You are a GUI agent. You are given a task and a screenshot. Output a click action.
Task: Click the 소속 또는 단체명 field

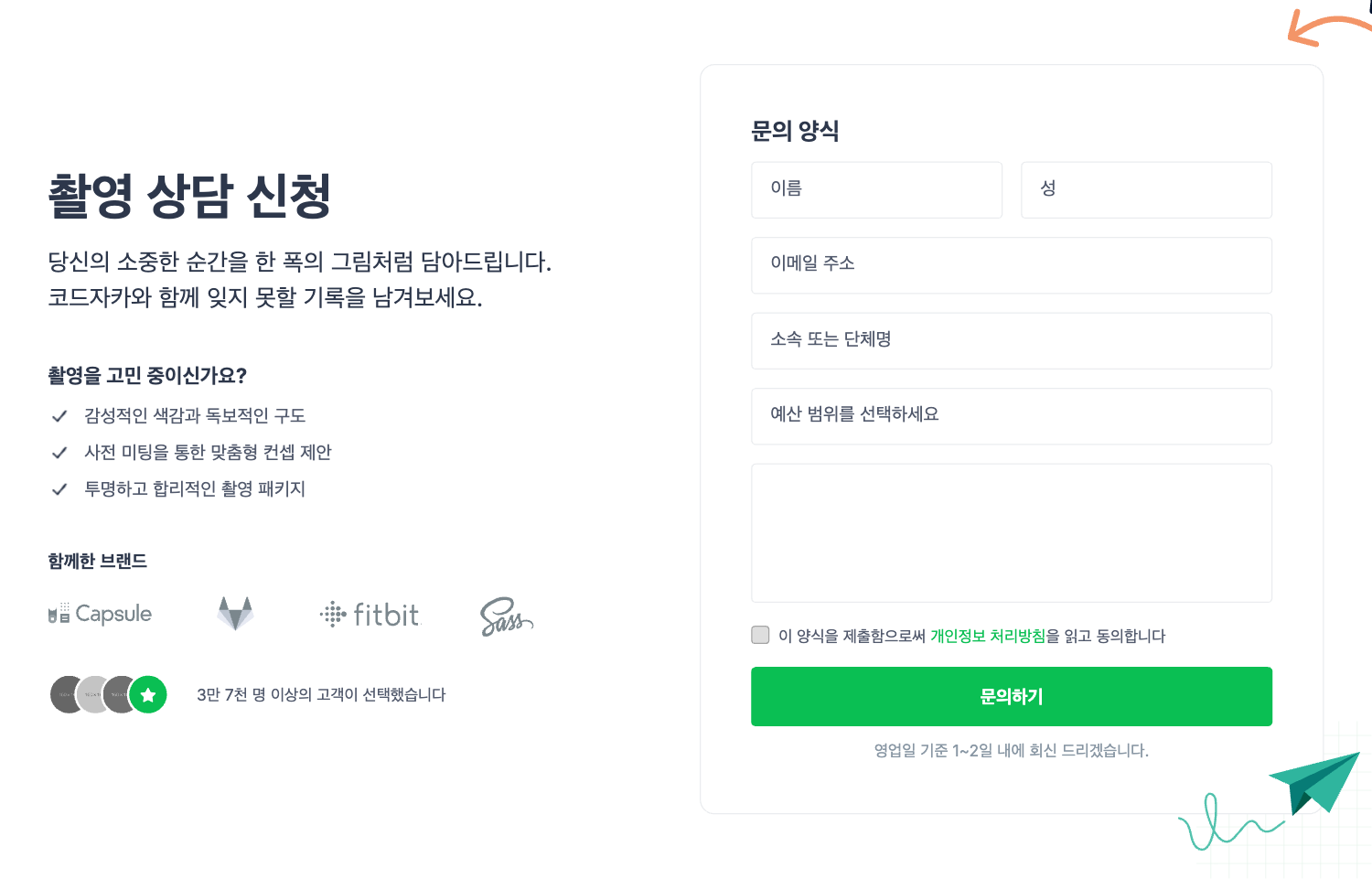pos(1011,341)
